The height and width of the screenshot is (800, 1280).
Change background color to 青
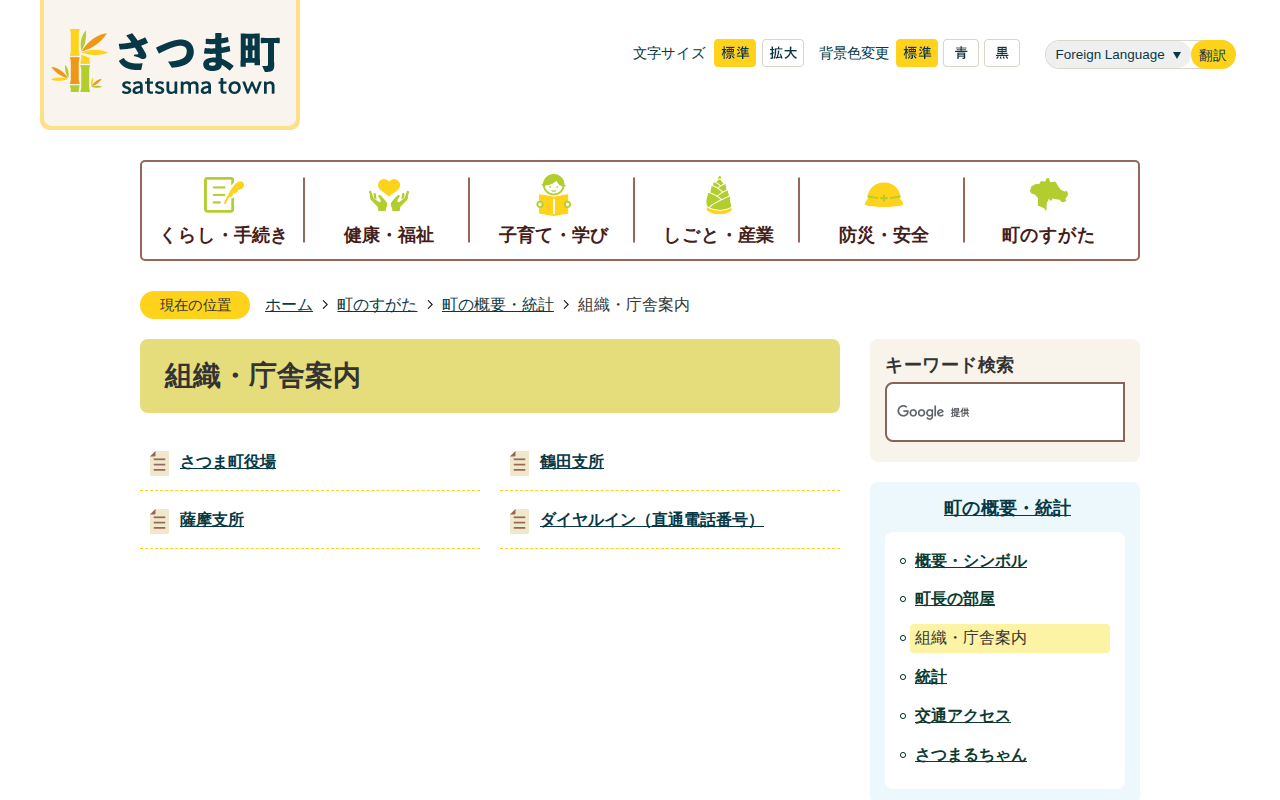(961, 53)
